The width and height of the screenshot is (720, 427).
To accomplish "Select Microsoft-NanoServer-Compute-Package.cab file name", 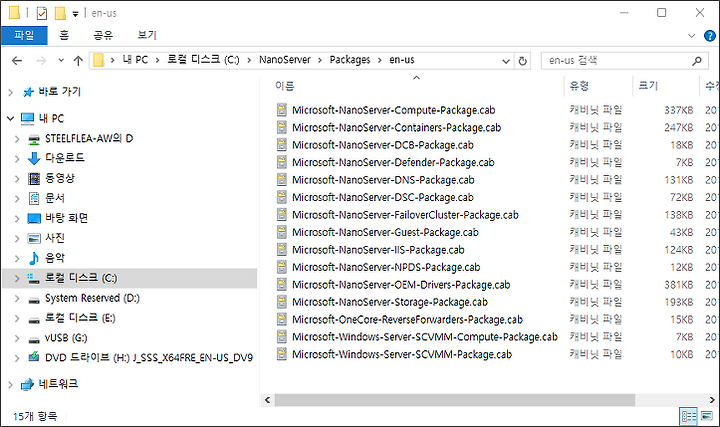I will pos(394,110).
